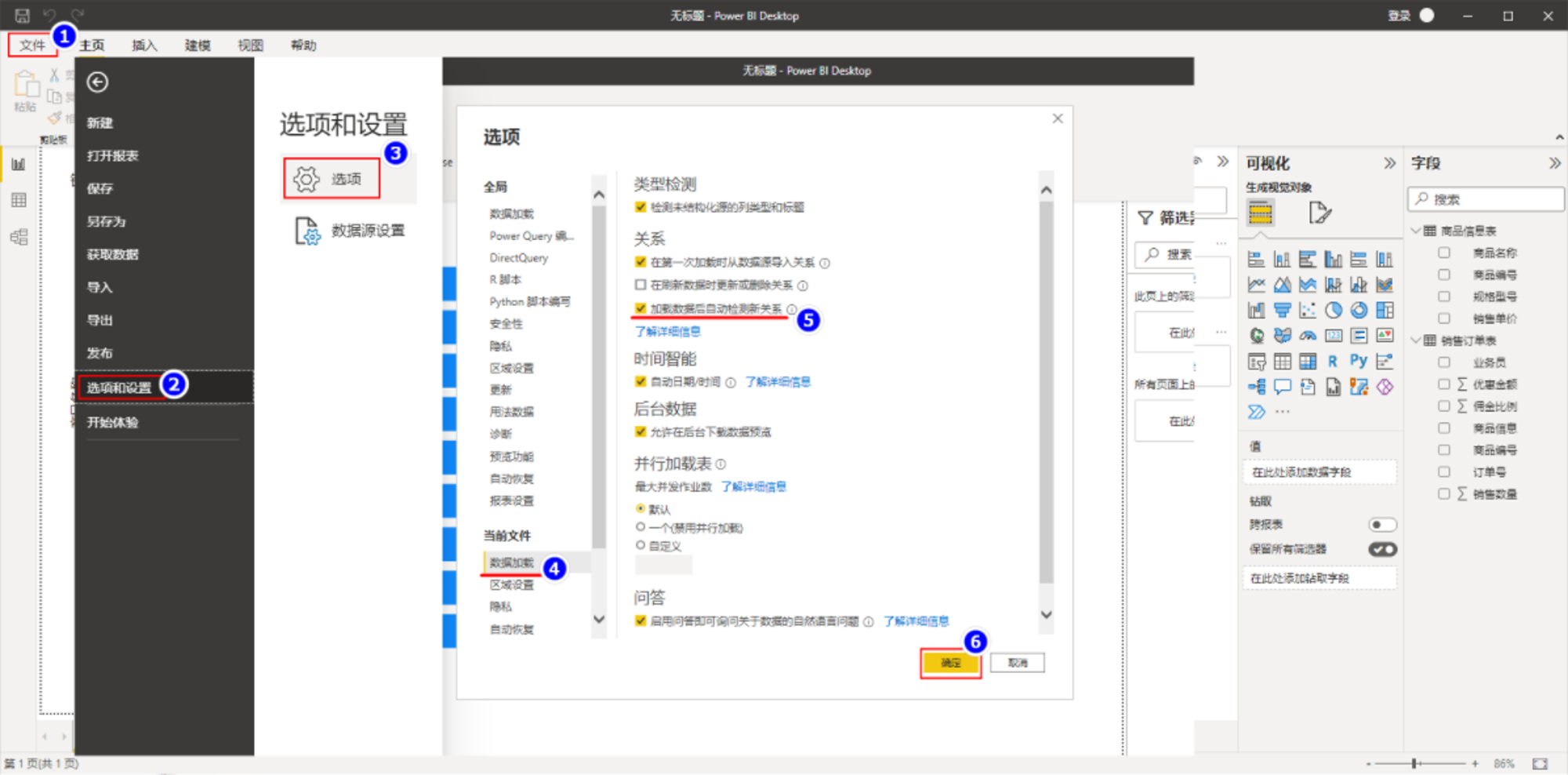The height and width of the screenshot is (775, 1568).
Task: Toggle 允许在后台下载数据预览 checkbox
Action: click(x=641, y=431)
